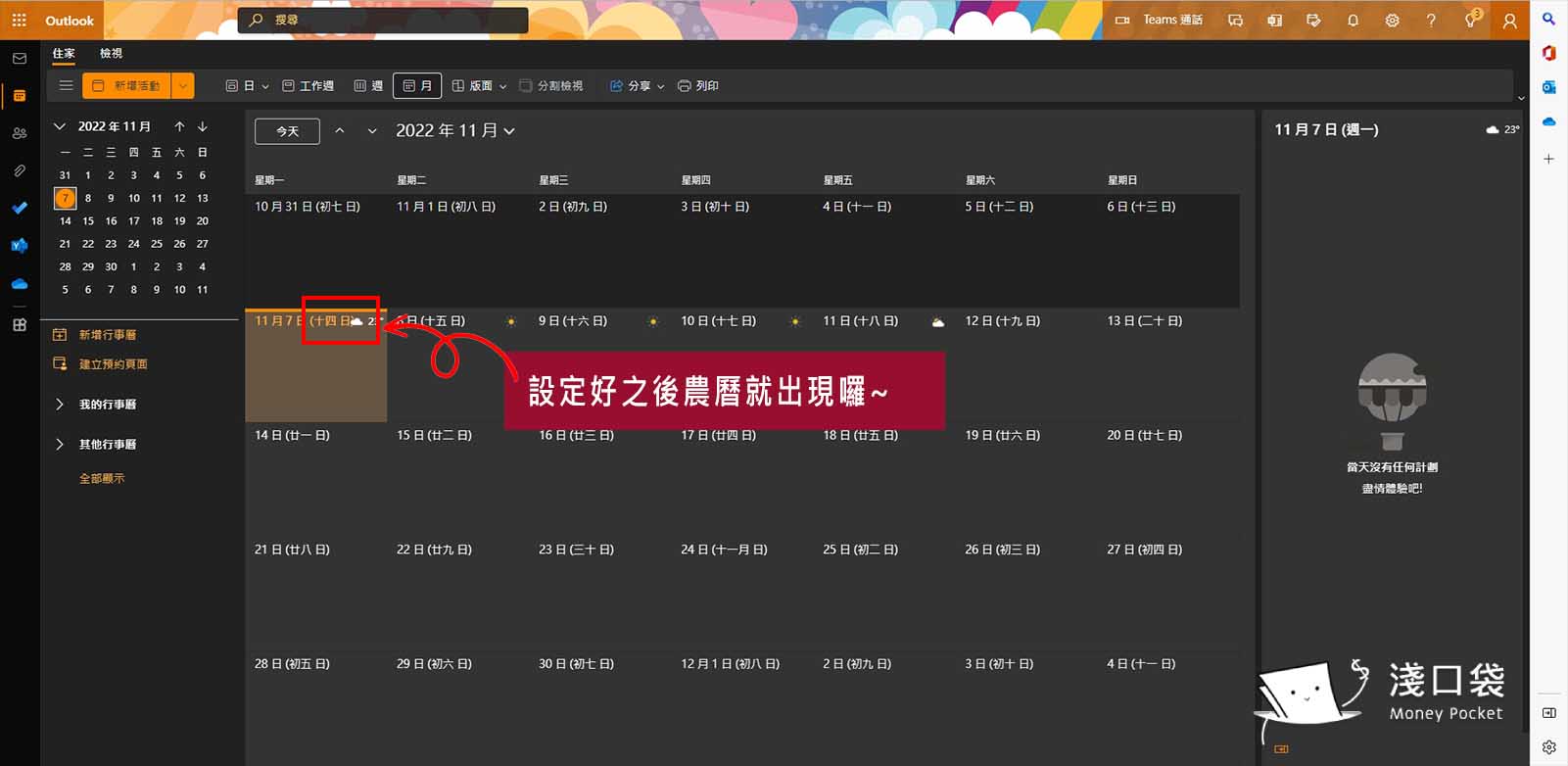Screen dimensions: 1568x766
Task: Open edge sidebar settings gear at bottom
Action: pyautogui.click(x=1548, y=747)
